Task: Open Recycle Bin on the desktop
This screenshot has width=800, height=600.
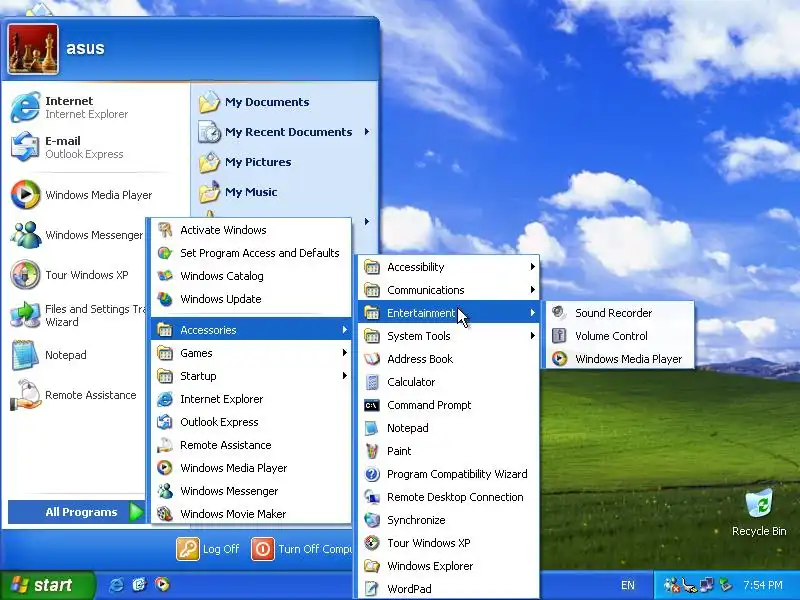Action: (759, 512)
